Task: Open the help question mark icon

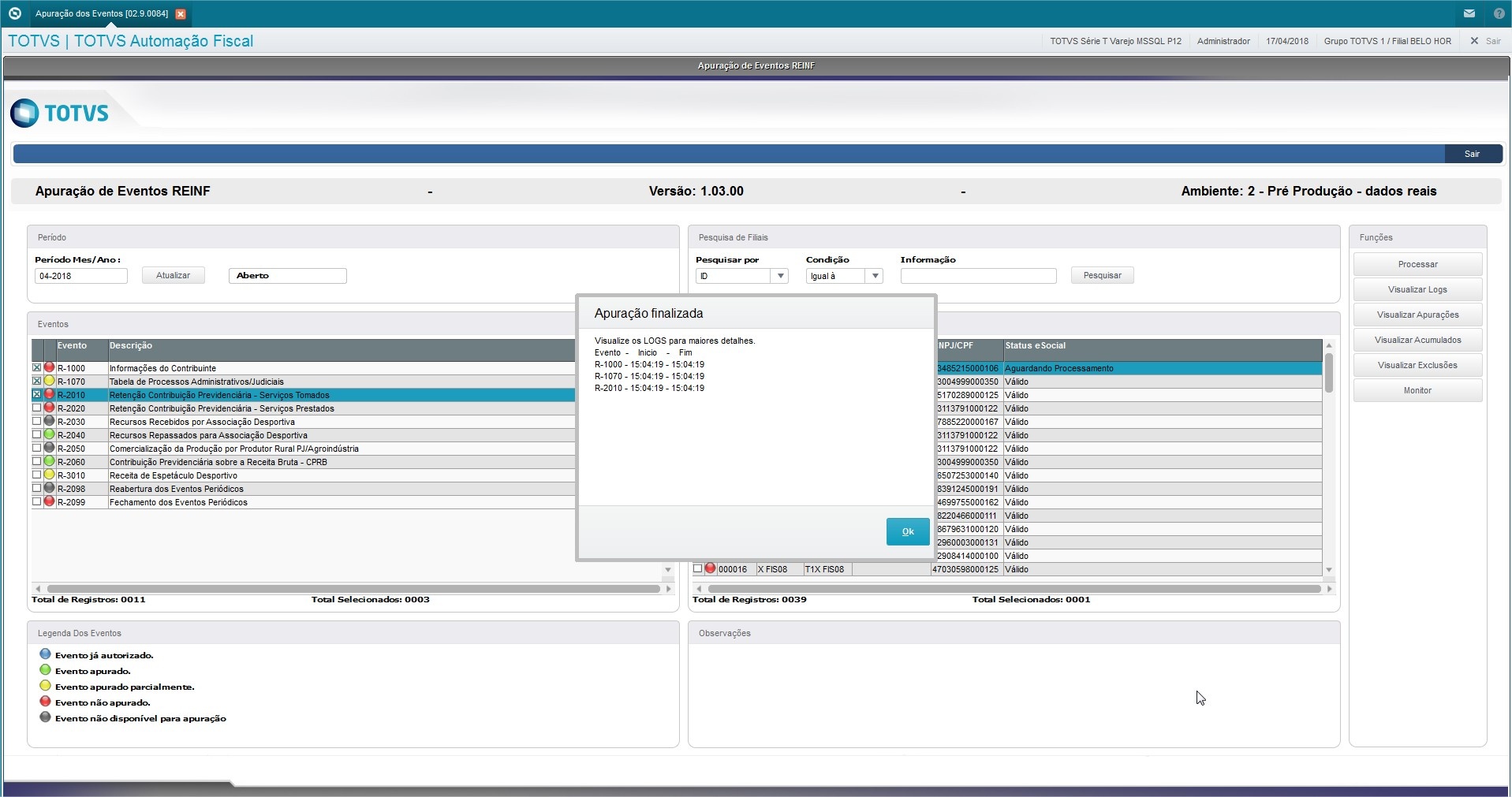Action: [1499, 13]
